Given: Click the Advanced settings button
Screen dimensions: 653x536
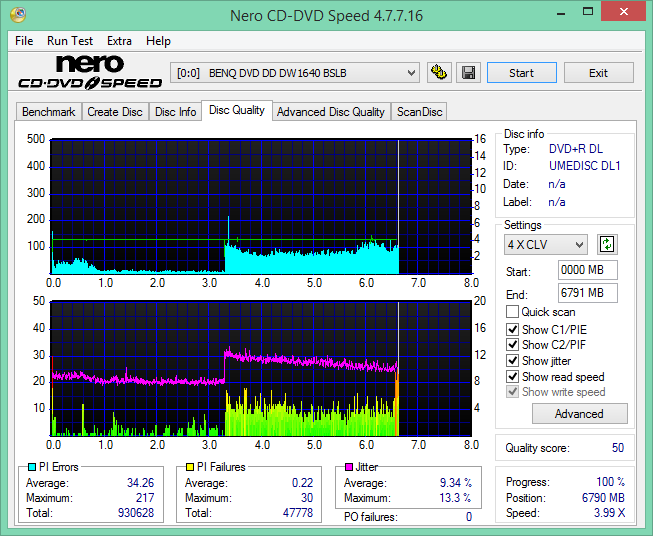Looking at the screenshot, I should click(579, 414).
